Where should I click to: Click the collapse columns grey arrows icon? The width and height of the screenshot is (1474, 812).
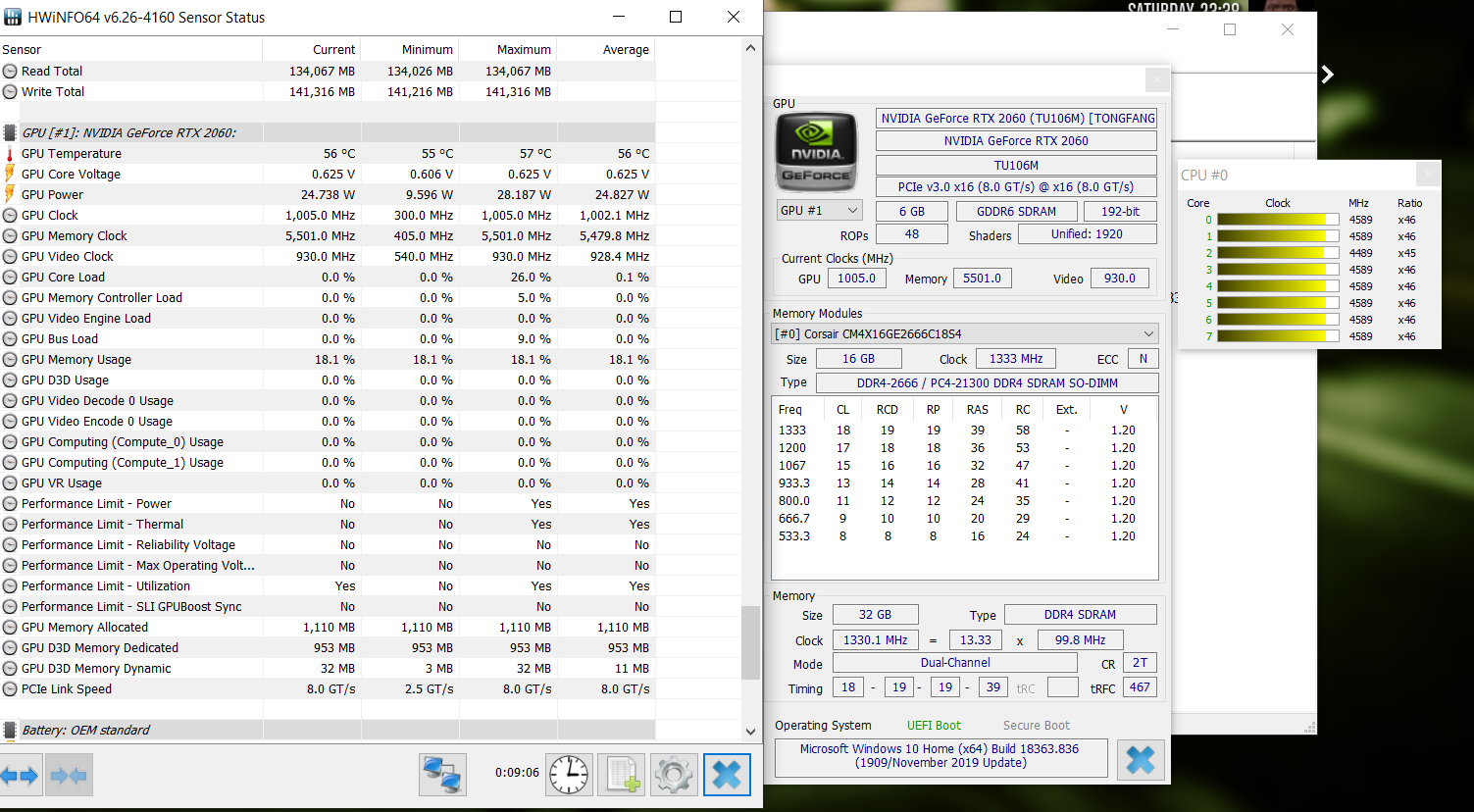[69, 776]
